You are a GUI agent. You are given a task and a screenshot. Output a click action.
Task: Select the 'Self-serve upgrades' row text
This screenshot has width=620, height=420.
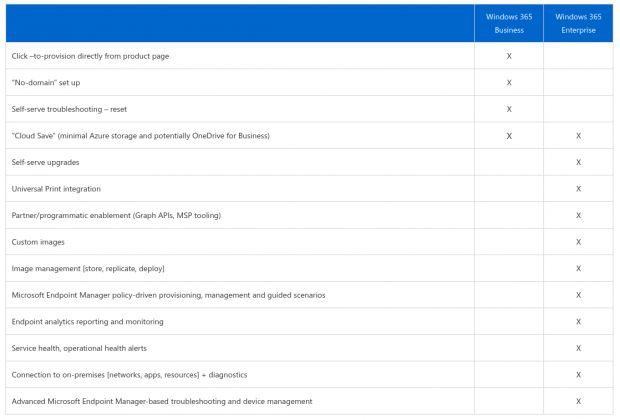(x=45, y=162)
